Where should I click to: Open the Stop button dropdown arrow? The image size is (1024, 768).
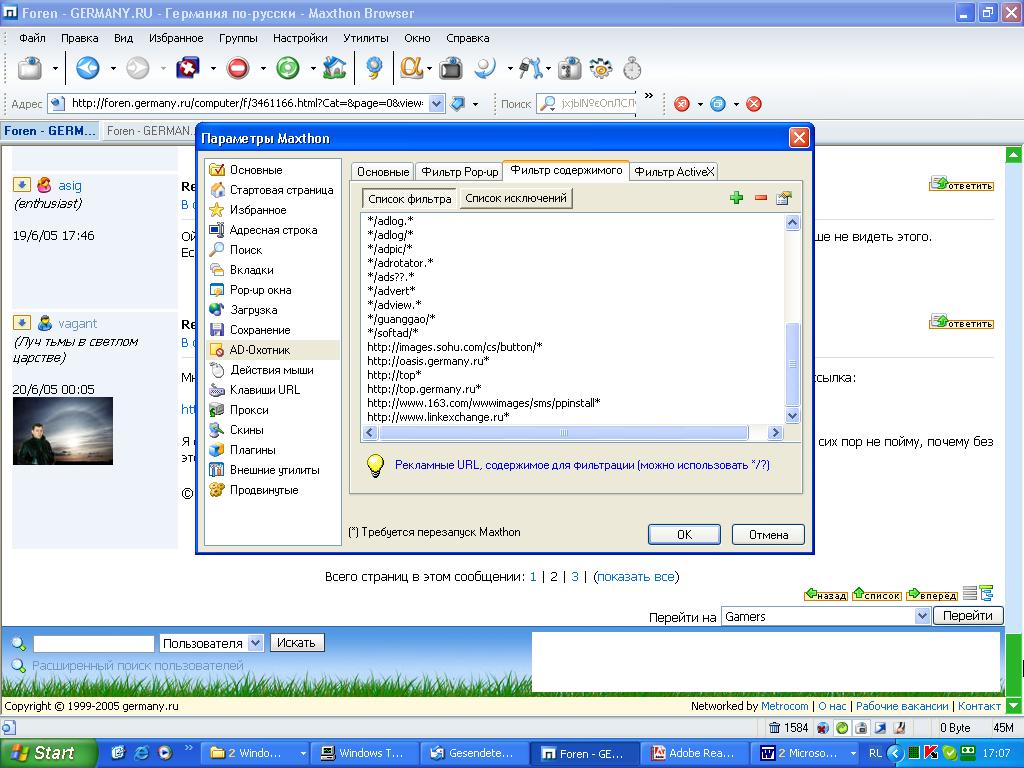click(263, 68)
